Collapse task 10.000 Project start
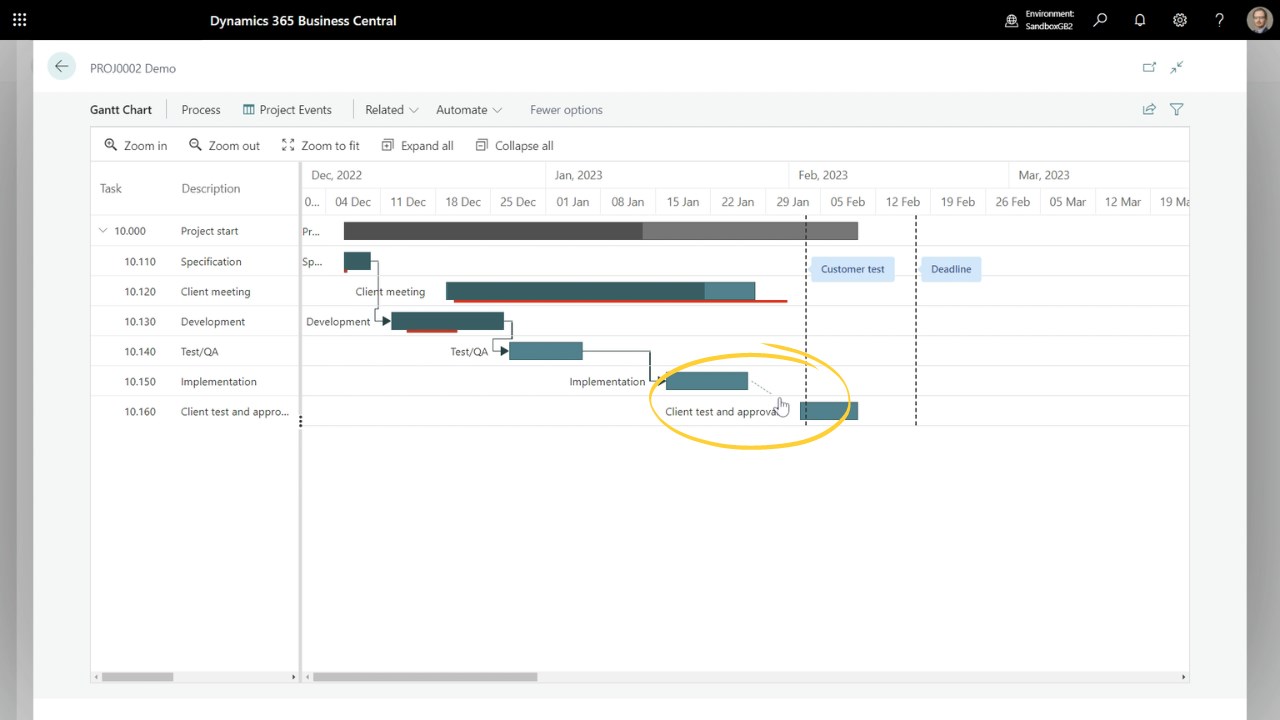This screenshot has width=1280, height=720. click(102, 231)
